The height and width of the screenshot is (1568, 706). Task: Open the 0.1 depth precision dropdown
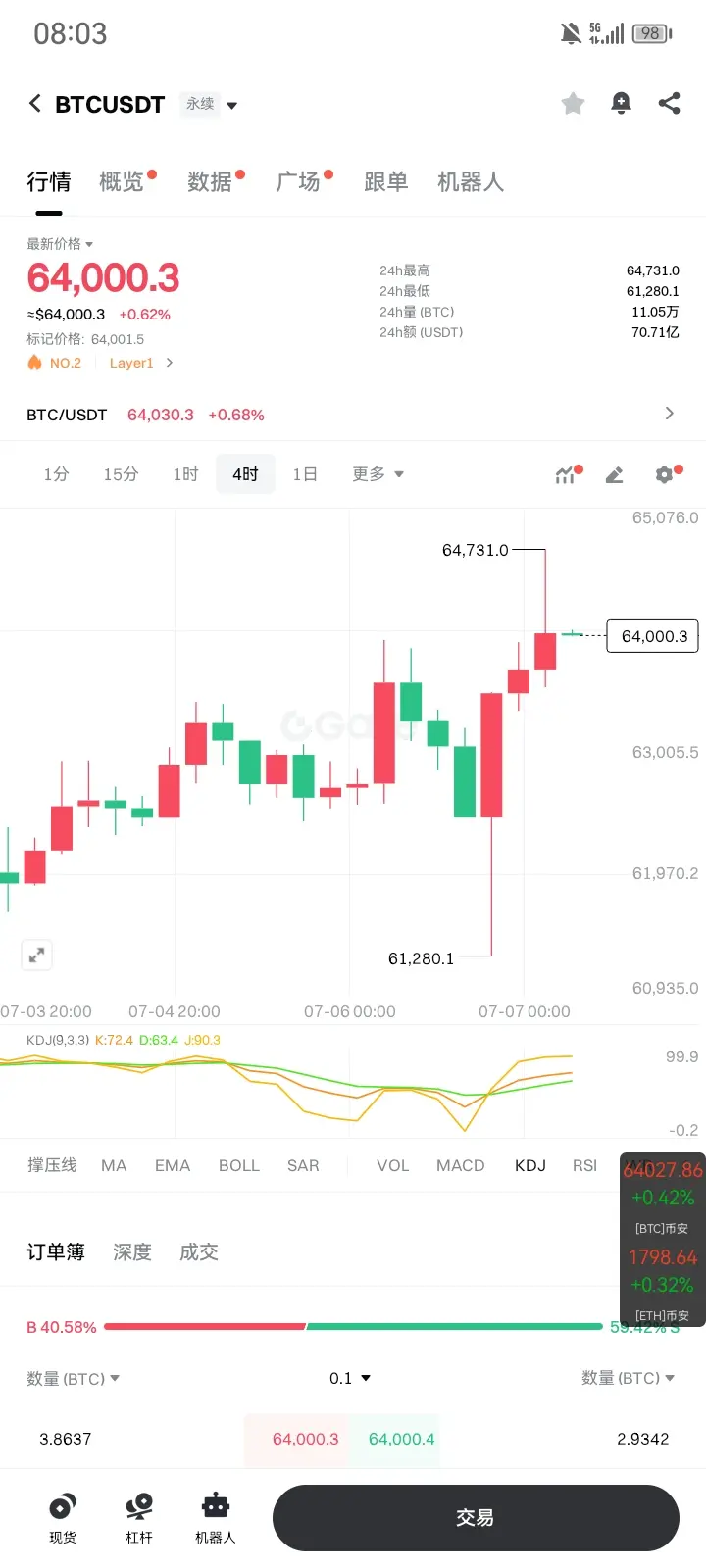(350, 1378)
